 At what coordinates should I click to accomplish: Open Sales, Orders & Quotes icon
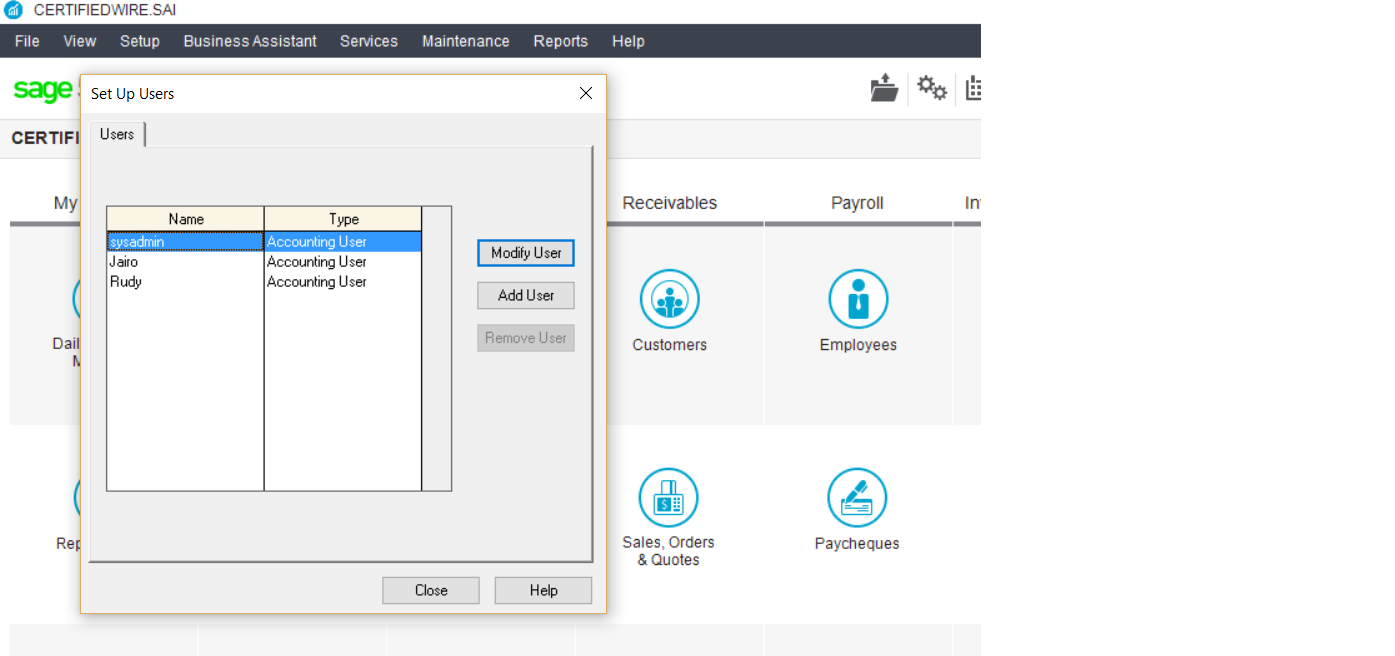click(668, 497)
